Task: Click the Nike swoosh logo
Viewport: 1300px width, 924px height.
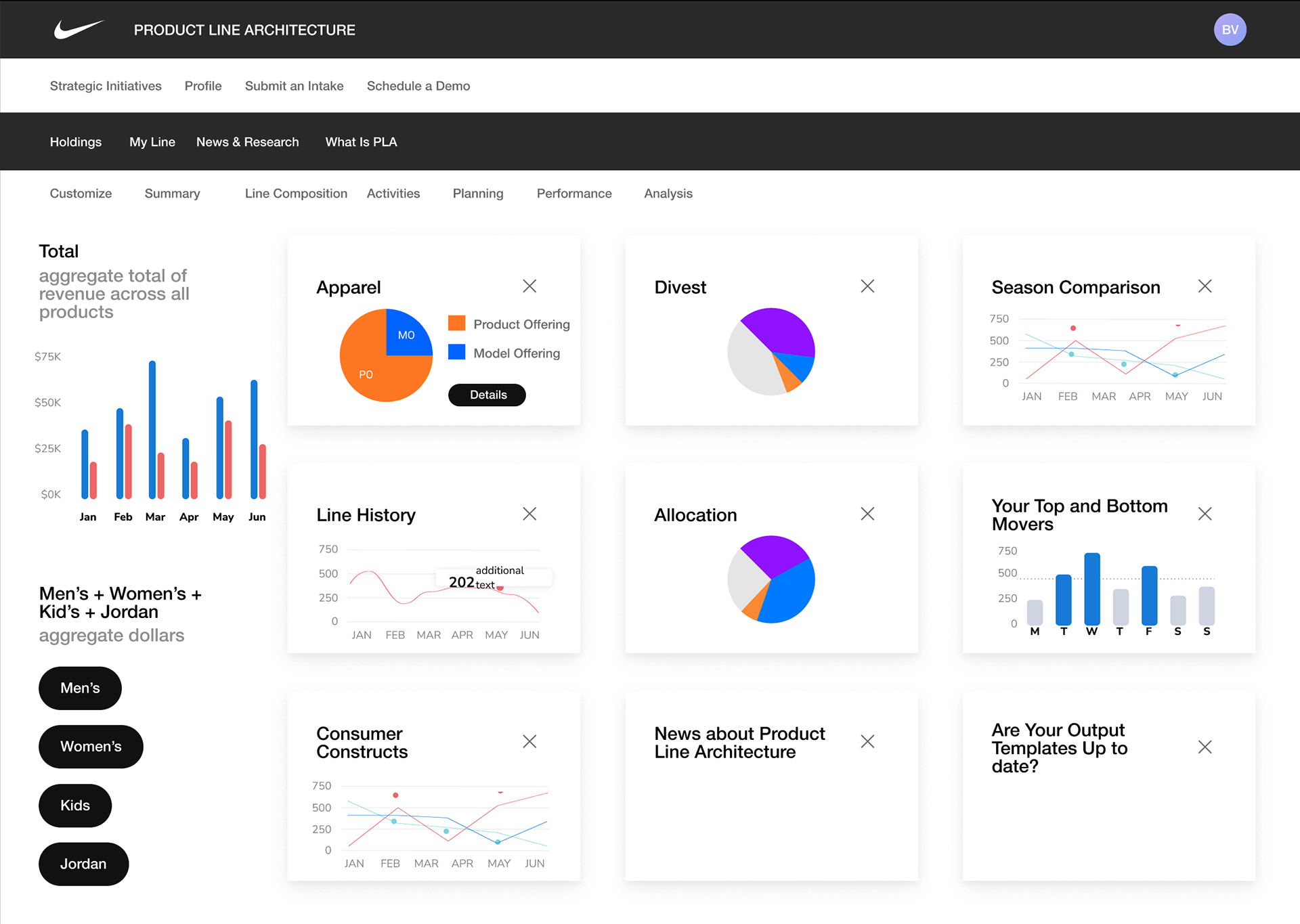Action: pyautogui.click(x=79, y=30)
